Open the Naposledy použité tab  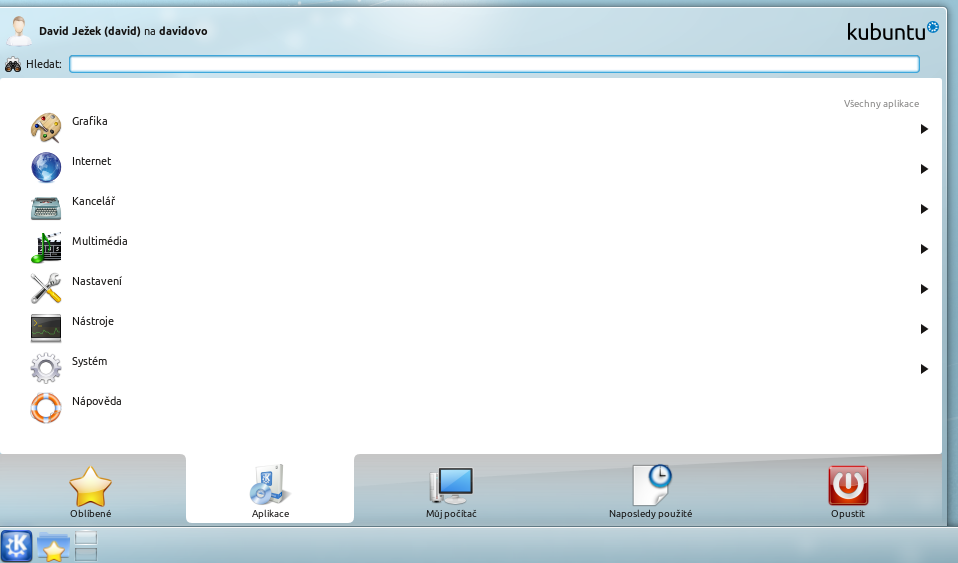650,491
